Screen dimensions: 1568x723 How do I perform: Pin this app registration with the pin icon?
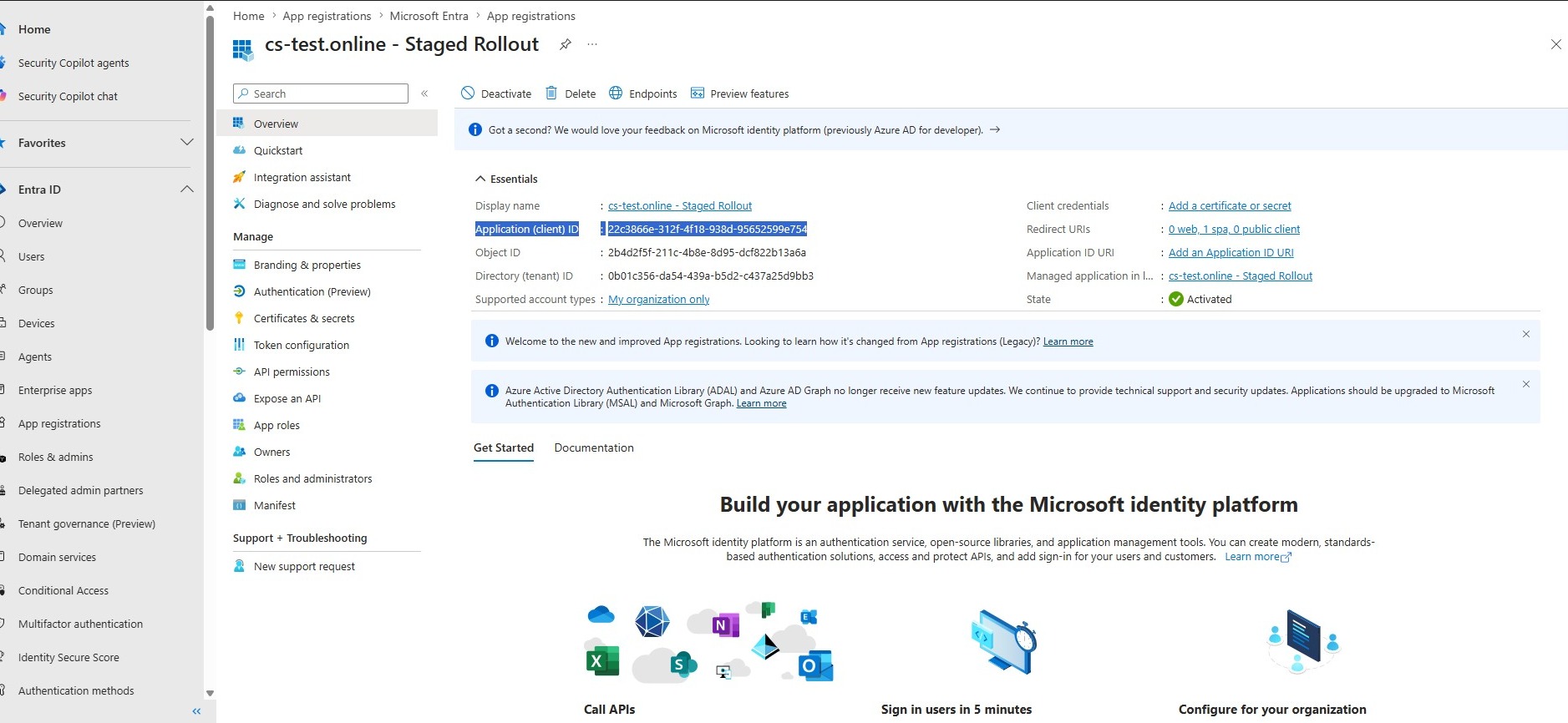[x=566, y=44]
